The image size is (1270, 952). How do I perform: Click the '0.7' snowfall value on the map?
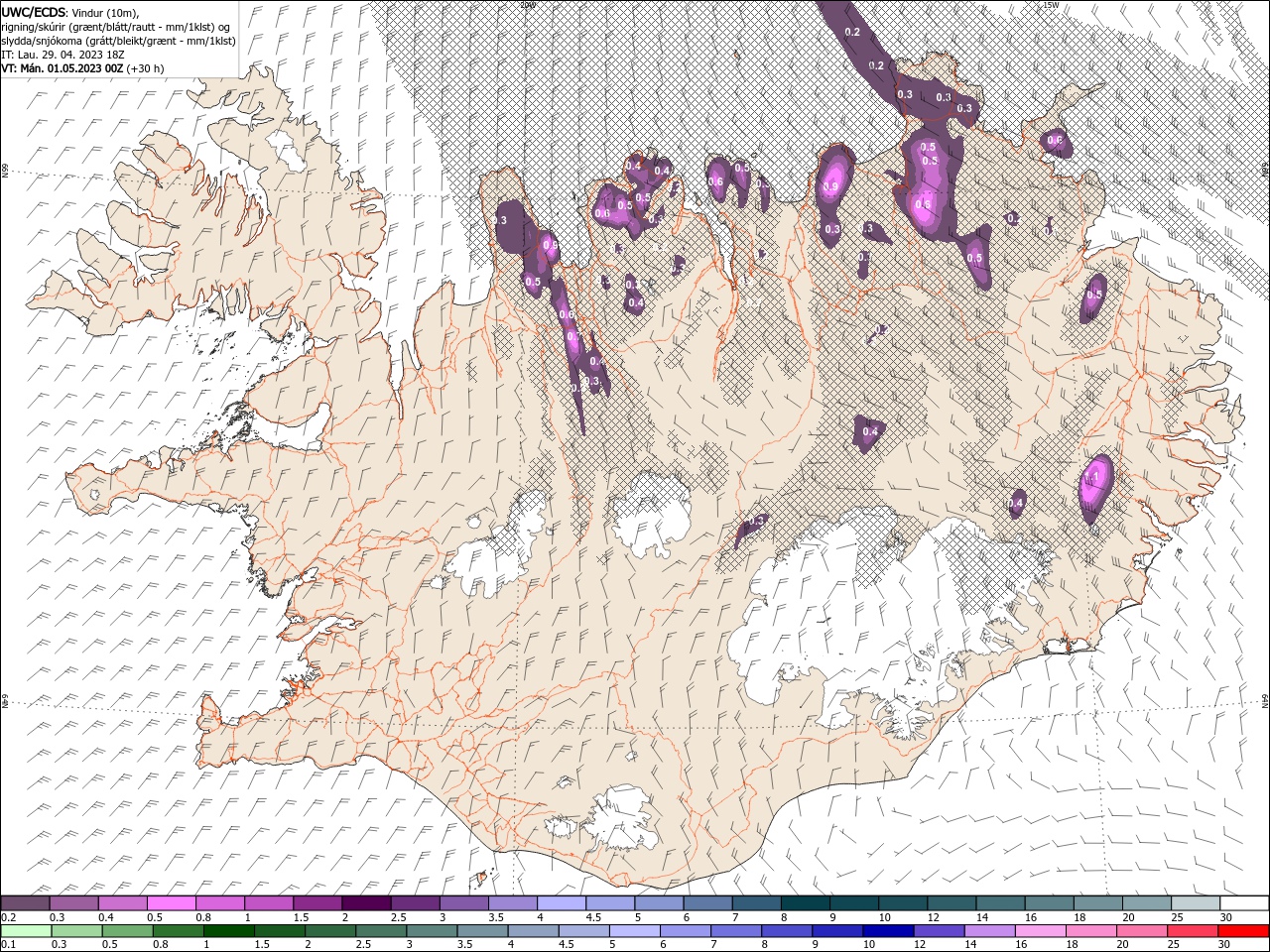[572, 337]
